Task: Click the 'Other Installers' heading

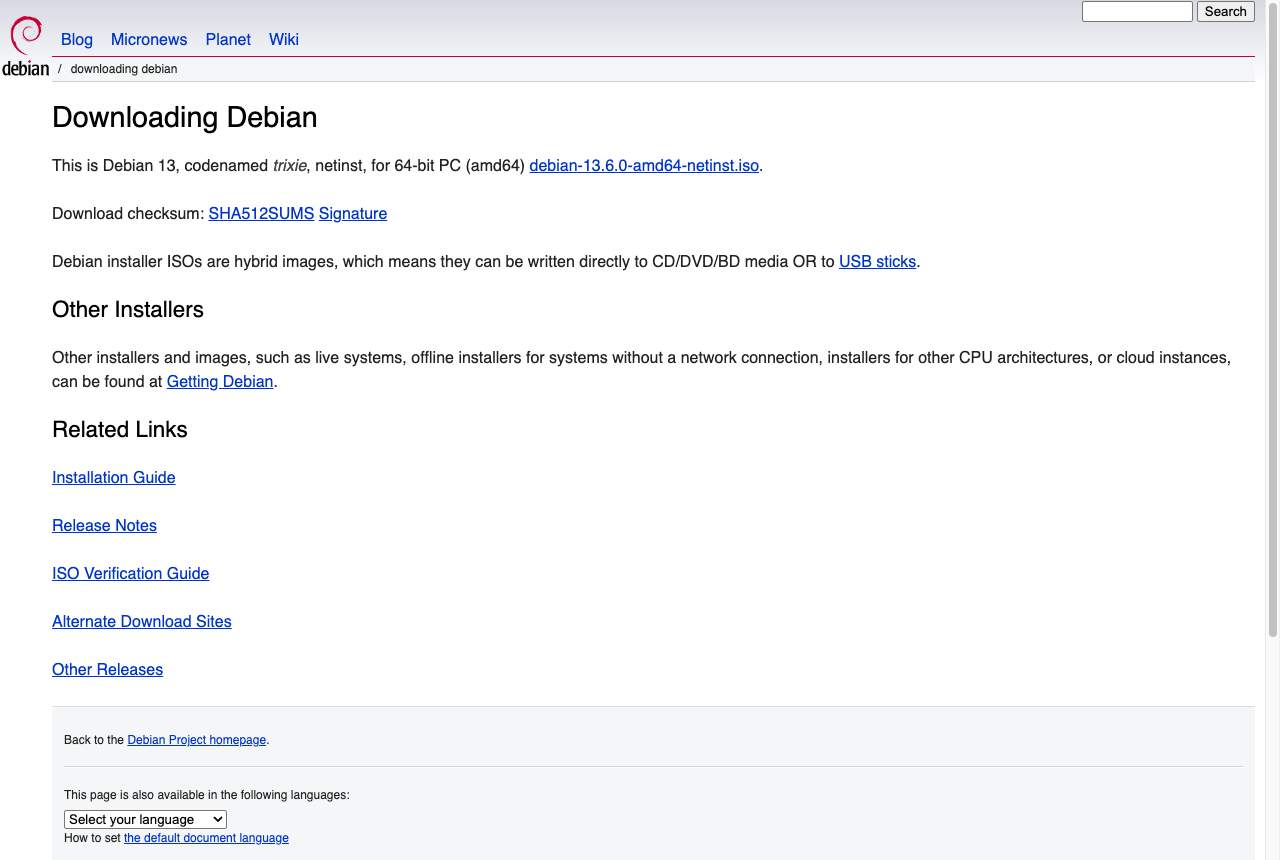Action: pyautogui.click(x=128, y=309)
